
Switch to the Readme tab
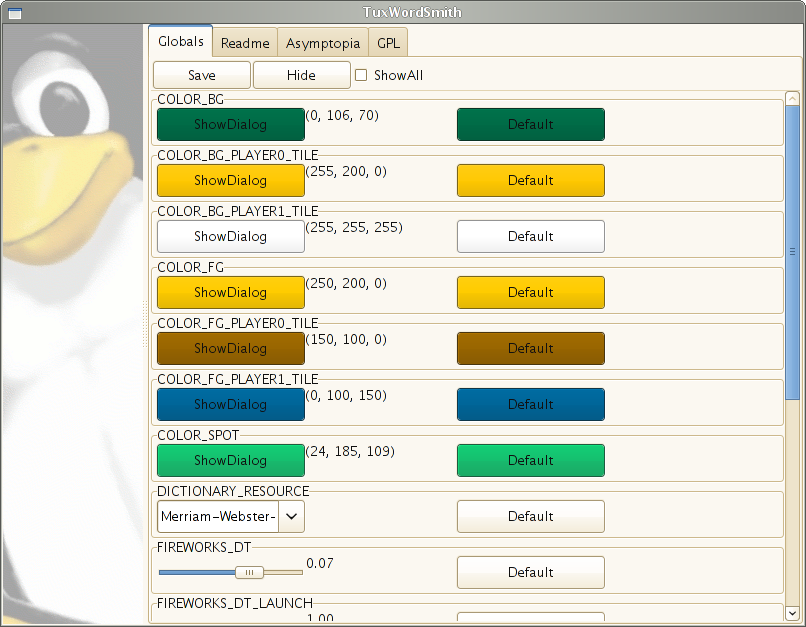[x=245, y=43]
